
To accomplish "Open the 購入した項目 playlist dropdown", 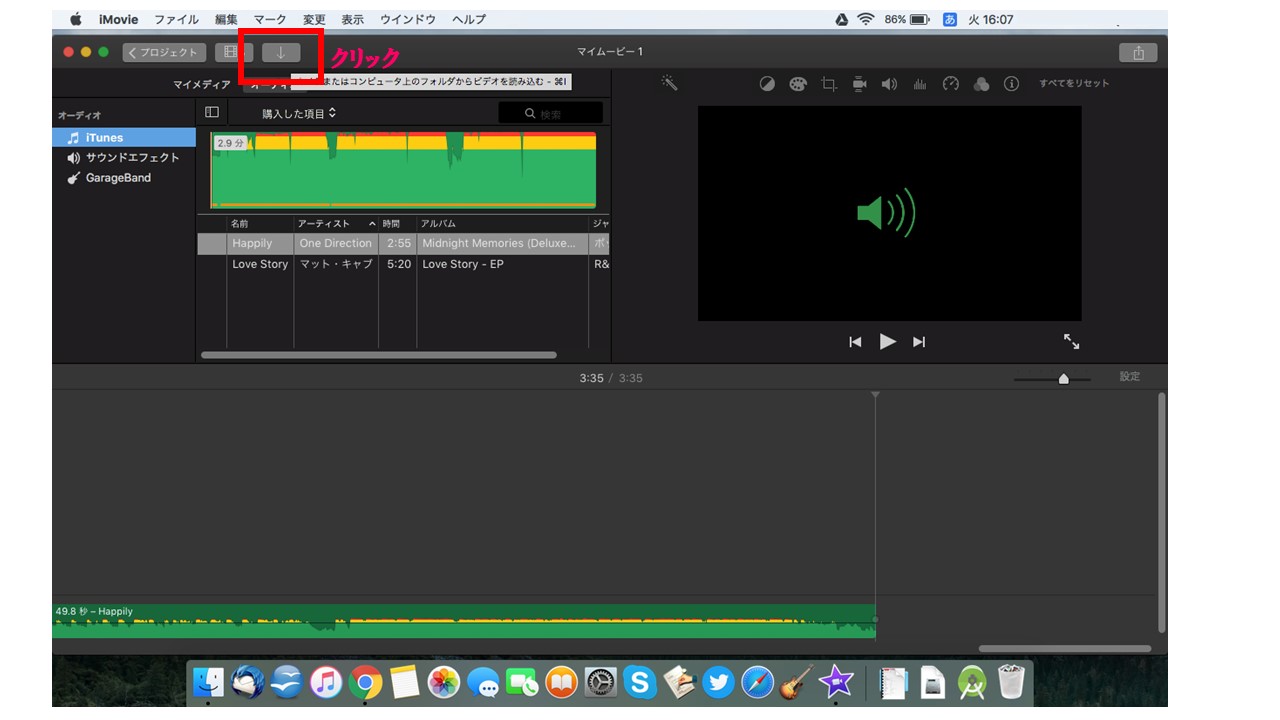I will coord(299,114).
